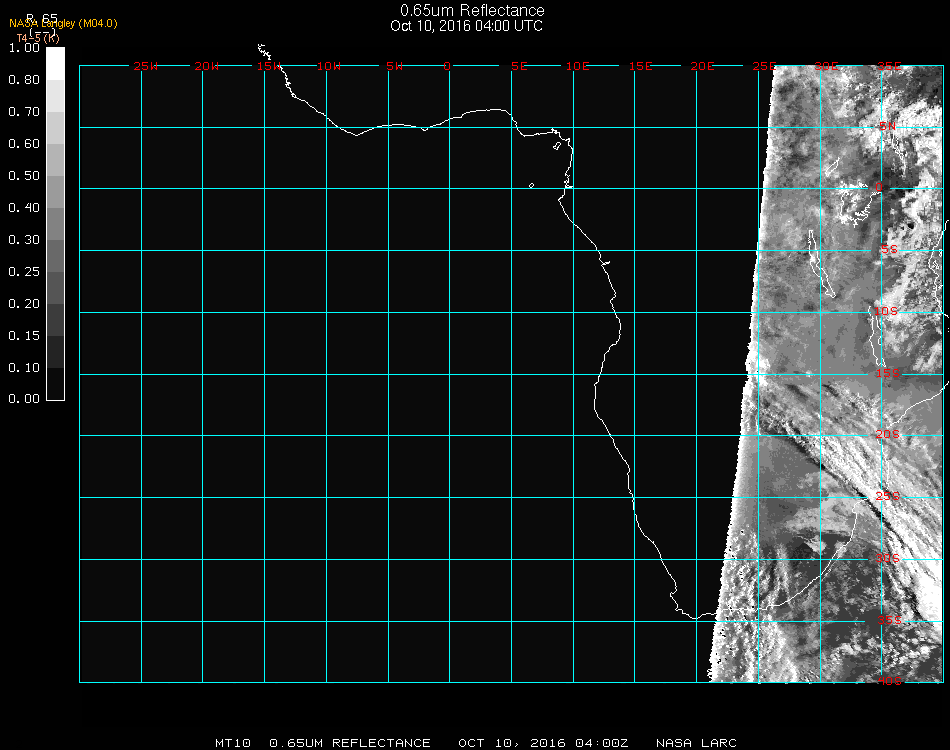Image resolution: width=950 pixels, height=750 pixels.
Task: Click the 35S latitude label
Action: (888, 620)
